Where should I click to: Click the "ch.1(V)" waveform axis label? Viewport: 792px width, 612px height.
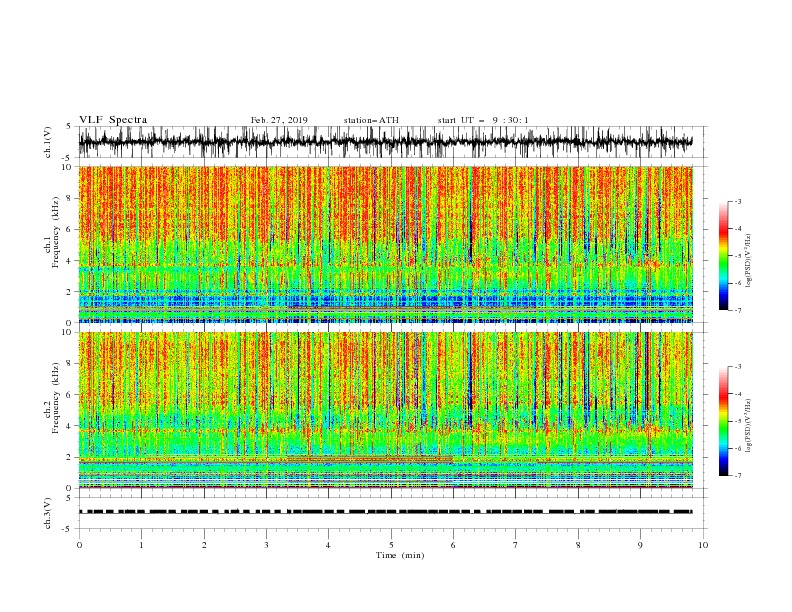[x=48, y=142]
